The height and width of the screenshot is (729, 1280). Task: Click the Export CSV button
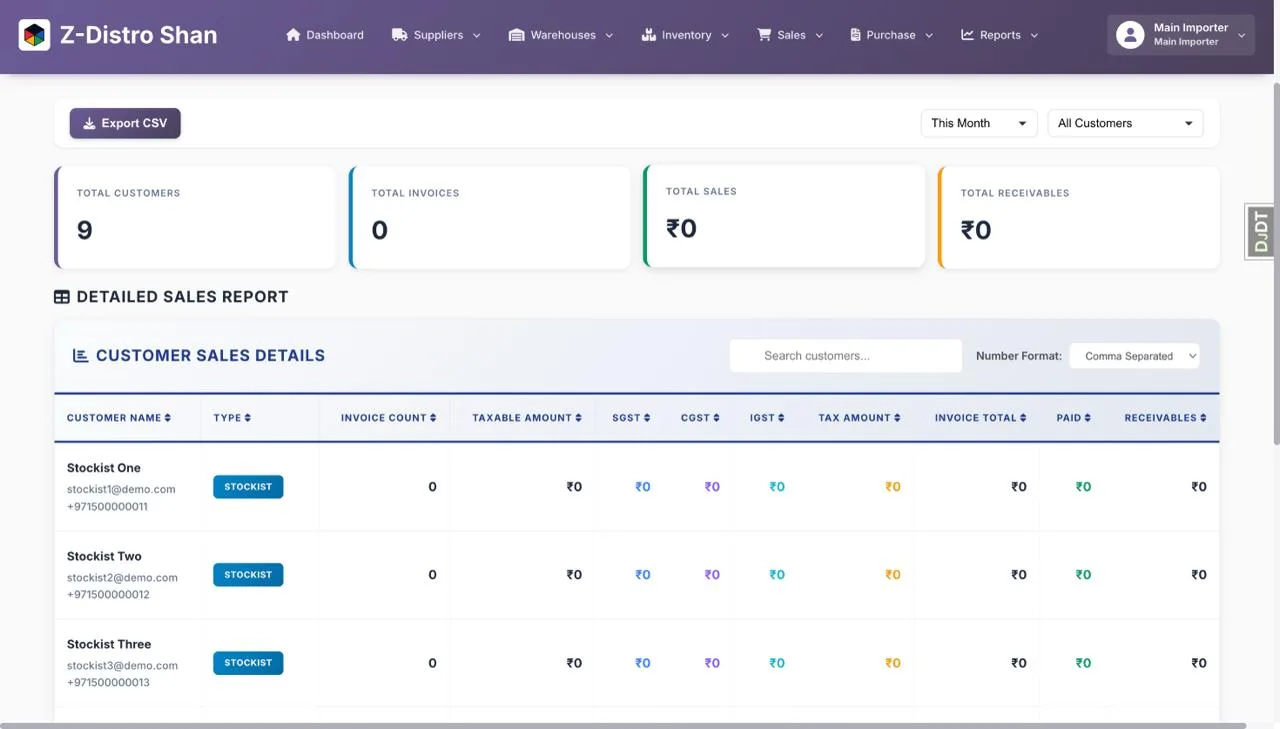(x=125, y=123)
